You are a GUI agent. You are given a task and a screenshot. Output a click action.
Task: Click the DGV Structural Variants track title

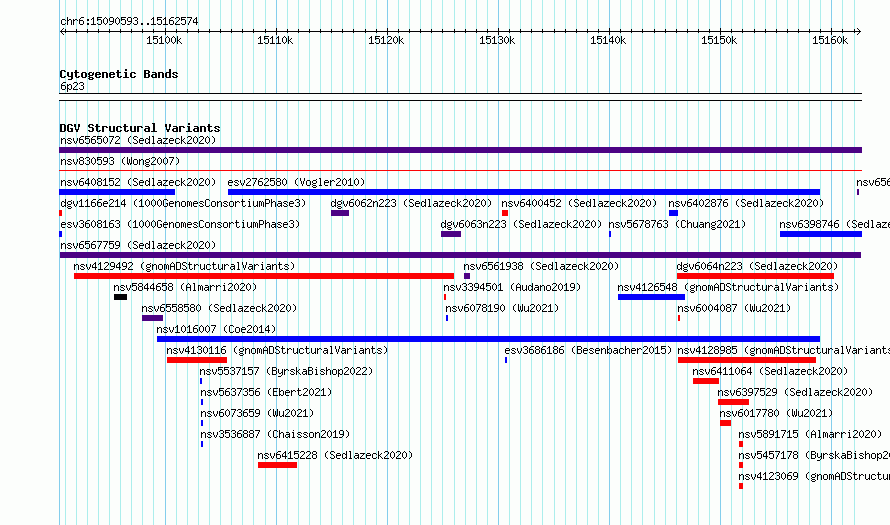pyautogui.click(x=140, y=128)
